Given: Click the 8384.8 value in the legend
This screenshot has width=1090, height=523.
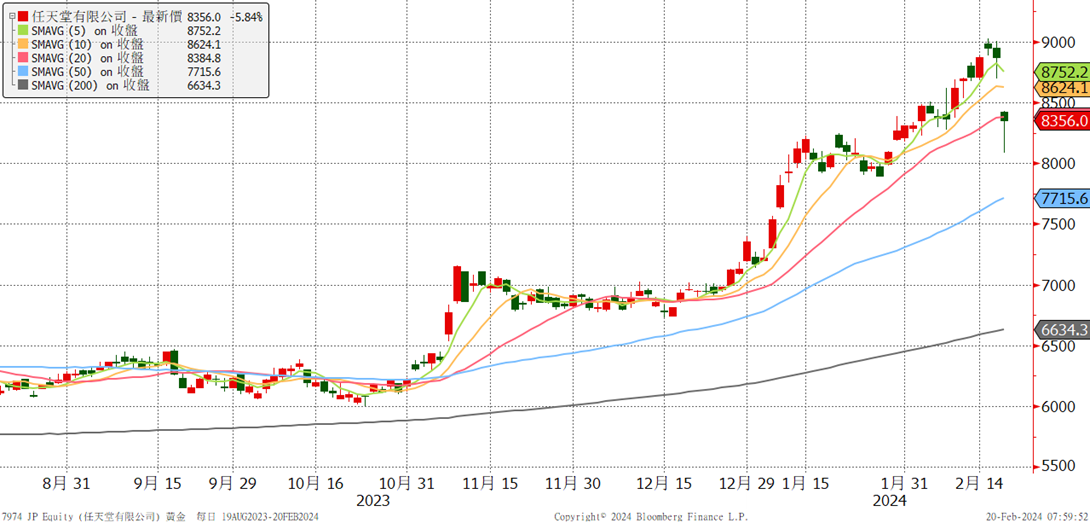Looking at the screenshot, I should click(205, 58).
